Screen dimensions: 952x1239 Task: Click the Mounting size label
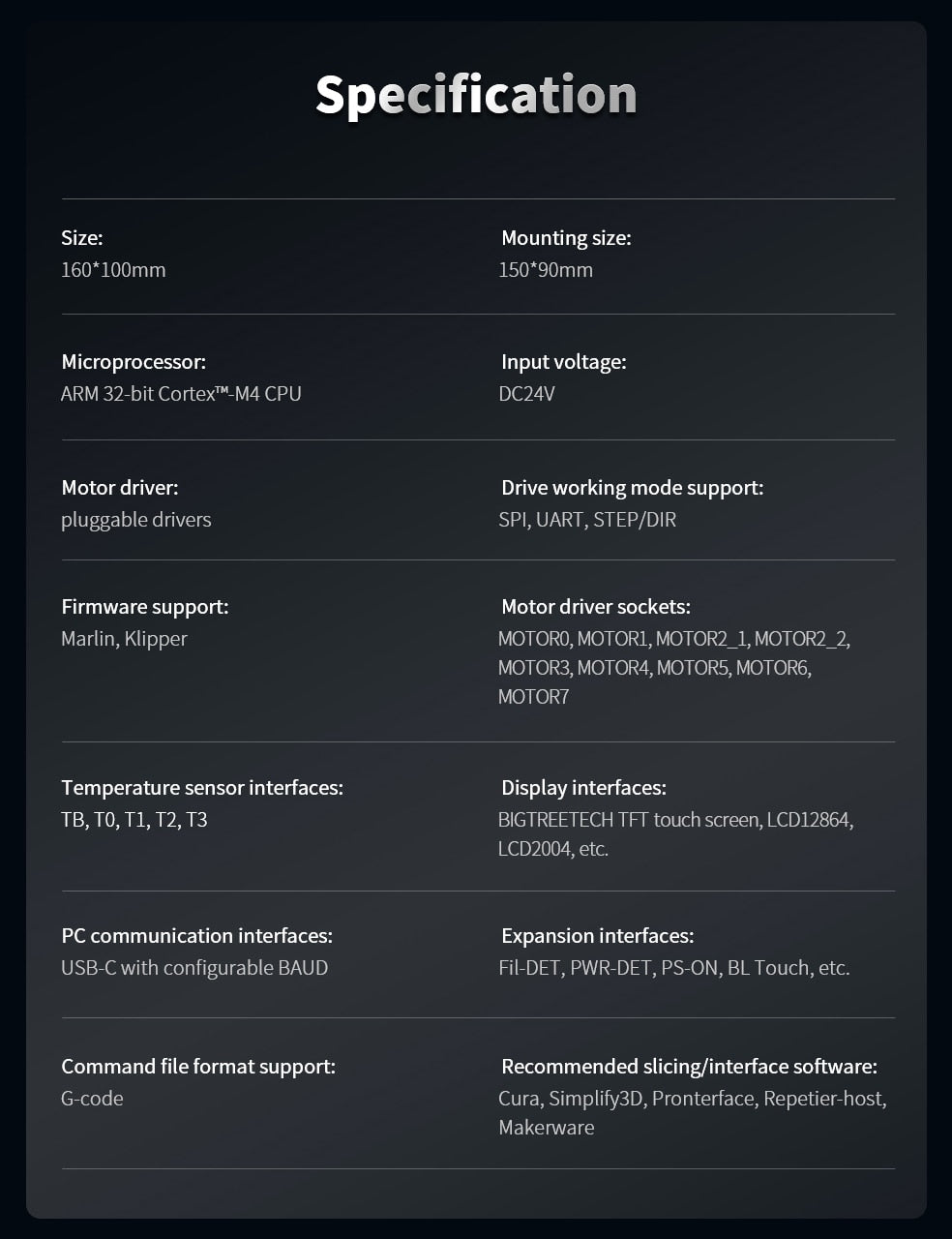point(566,238)
